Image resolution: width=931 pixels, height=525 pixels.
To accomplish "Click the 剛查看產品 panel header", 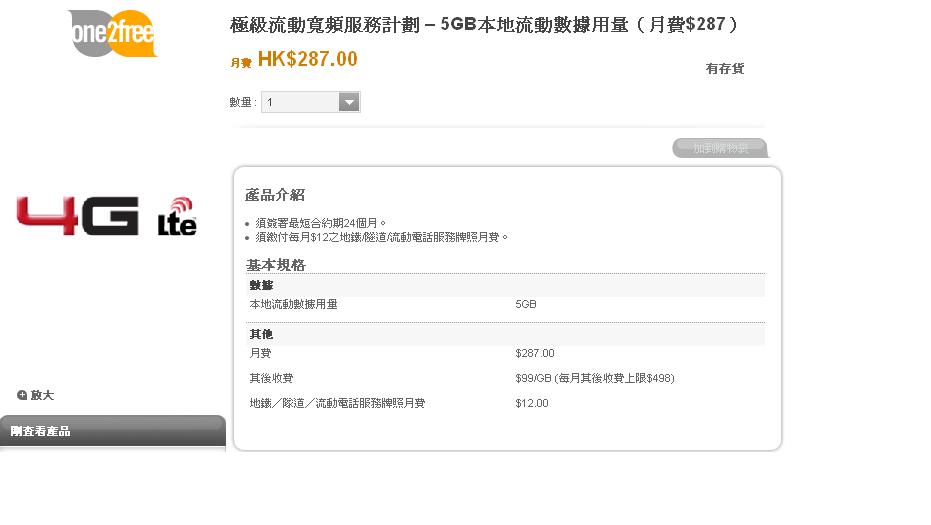I will [x=112, y=431].
